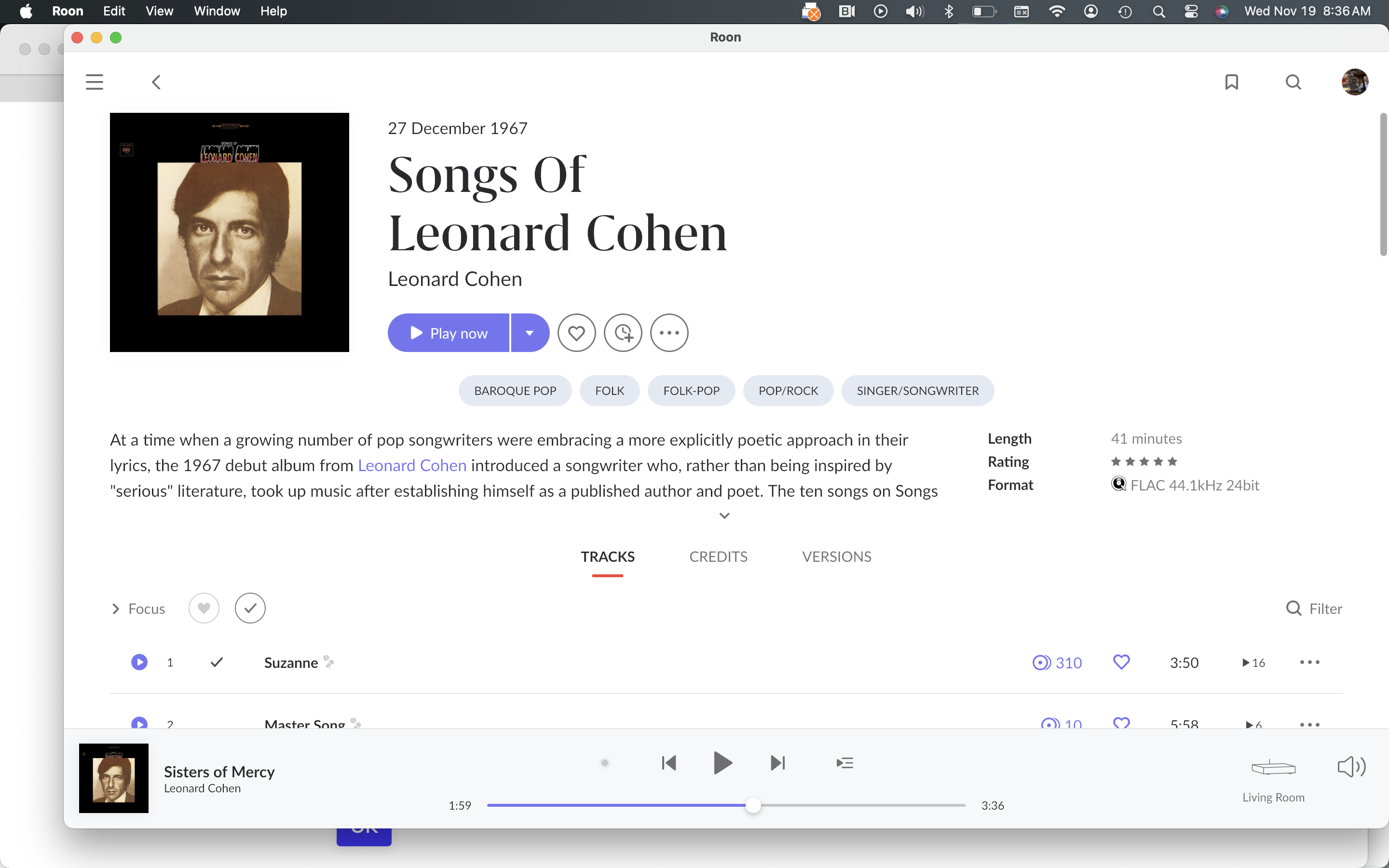This screenshot has height=868, width=1389.
Task: Open the Window menu in menu bar
Action: tap(217, 11)
